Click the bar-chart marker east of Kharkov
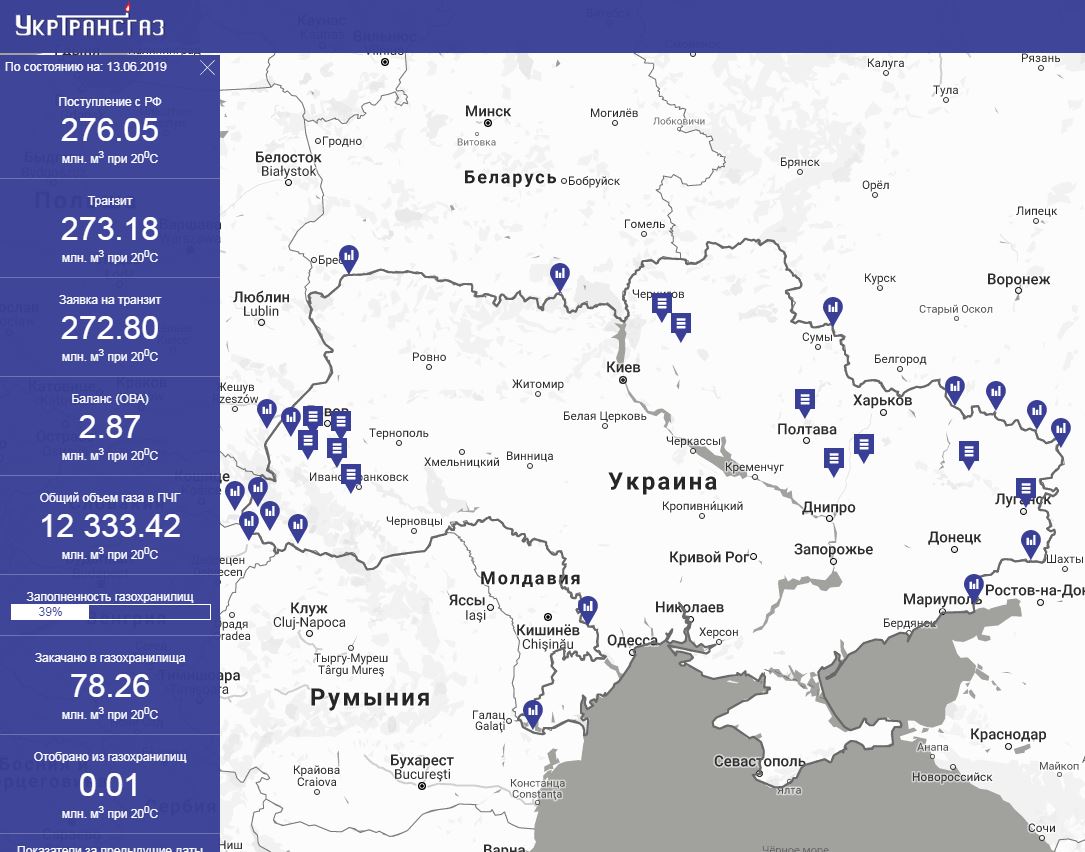The width and height of the screenshot is (1085, 852). point(954,390)
